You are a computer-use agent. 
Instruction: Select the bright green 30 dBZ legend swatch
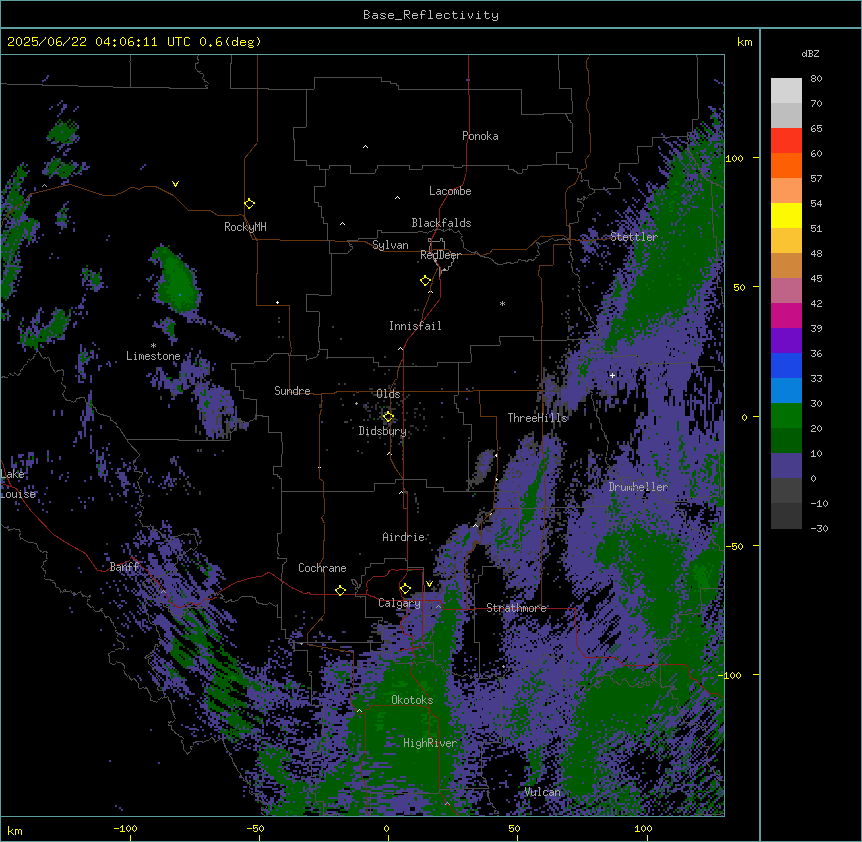click(x=786, y=416)
